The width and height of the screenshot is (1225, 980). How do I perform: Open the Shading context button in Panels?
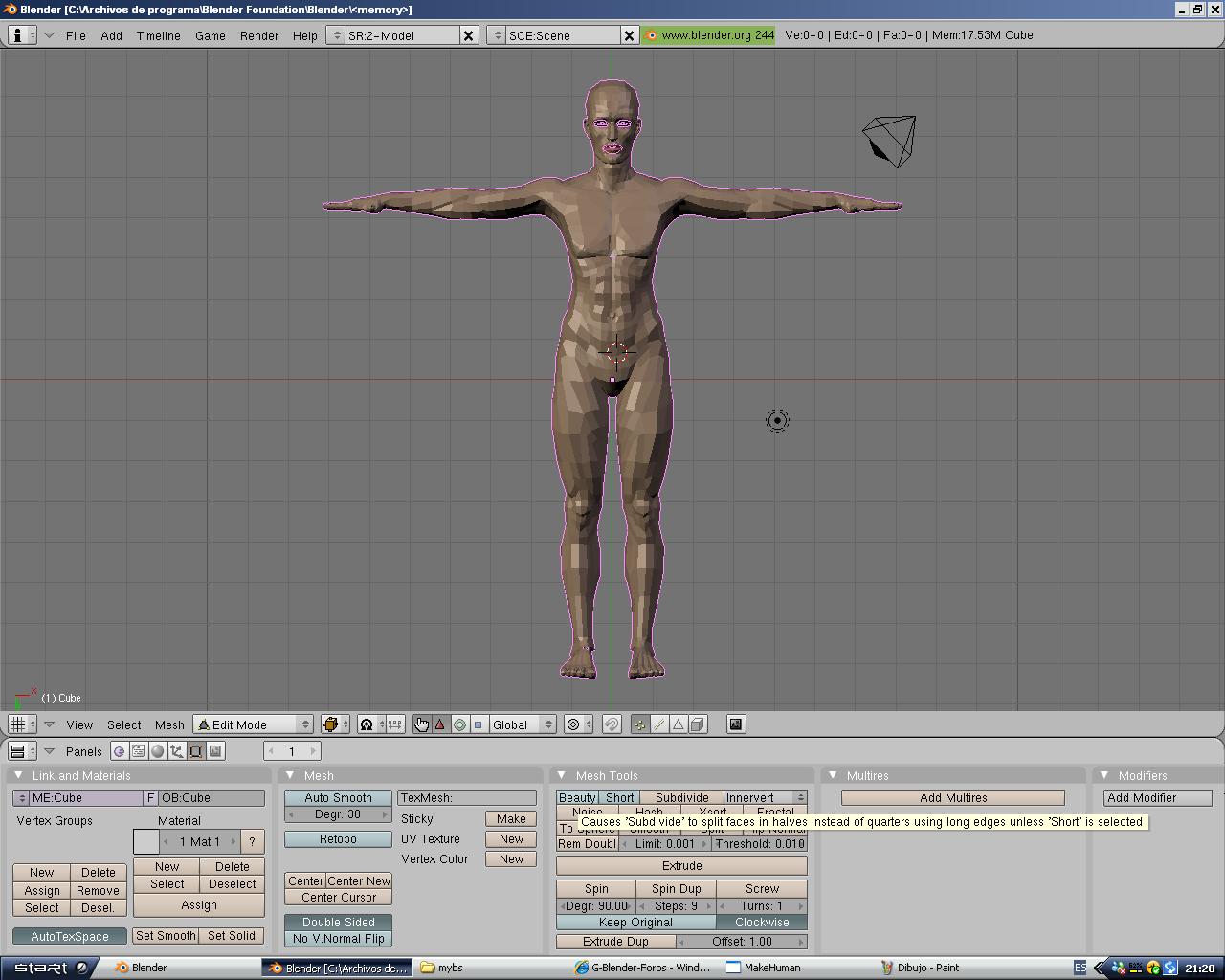point(158,751)
